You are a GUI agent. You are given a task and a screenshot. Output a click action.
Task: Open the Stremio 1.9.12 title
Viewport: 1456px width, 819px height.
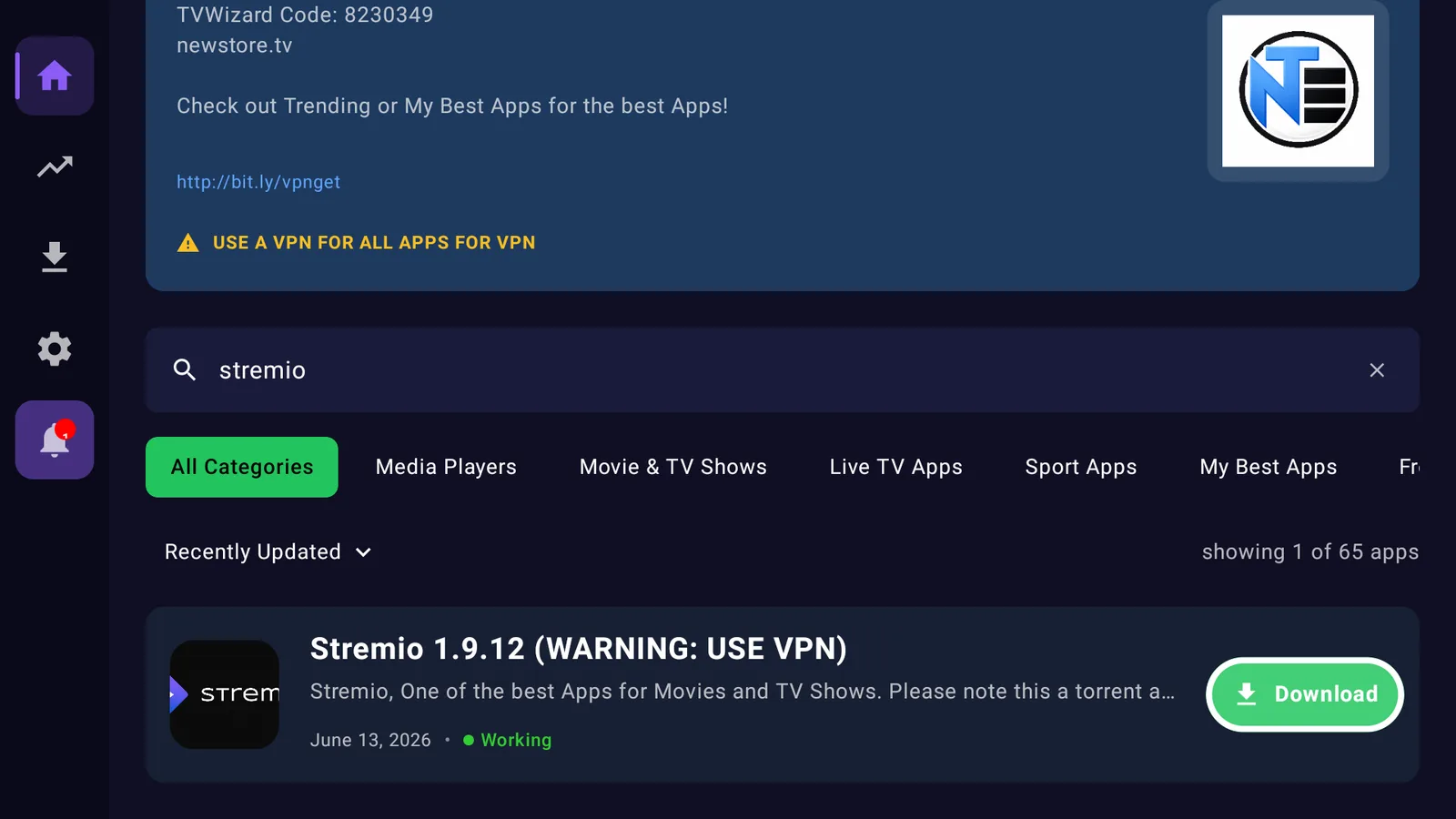(x=579, y=649)
